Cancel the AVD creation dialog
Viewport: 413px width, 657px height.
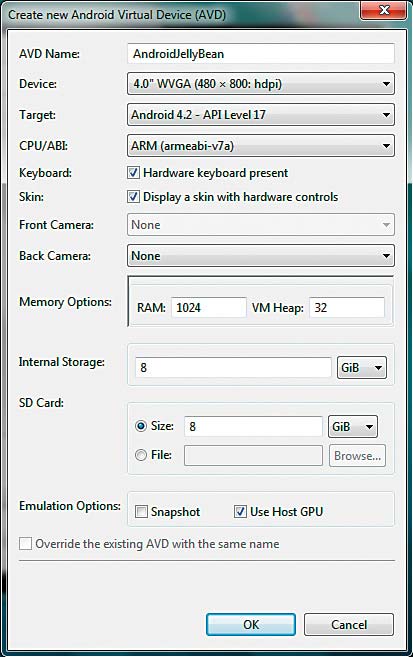point(349,625)
